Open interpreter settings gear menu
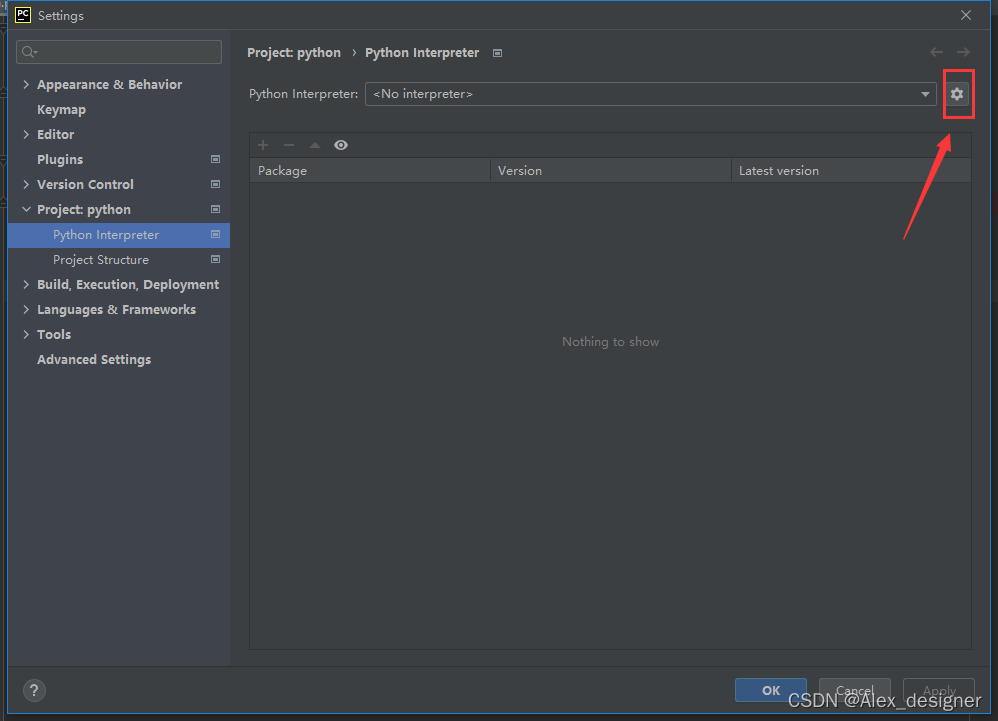This screenshot has width=998, height=721. (957, 94)
